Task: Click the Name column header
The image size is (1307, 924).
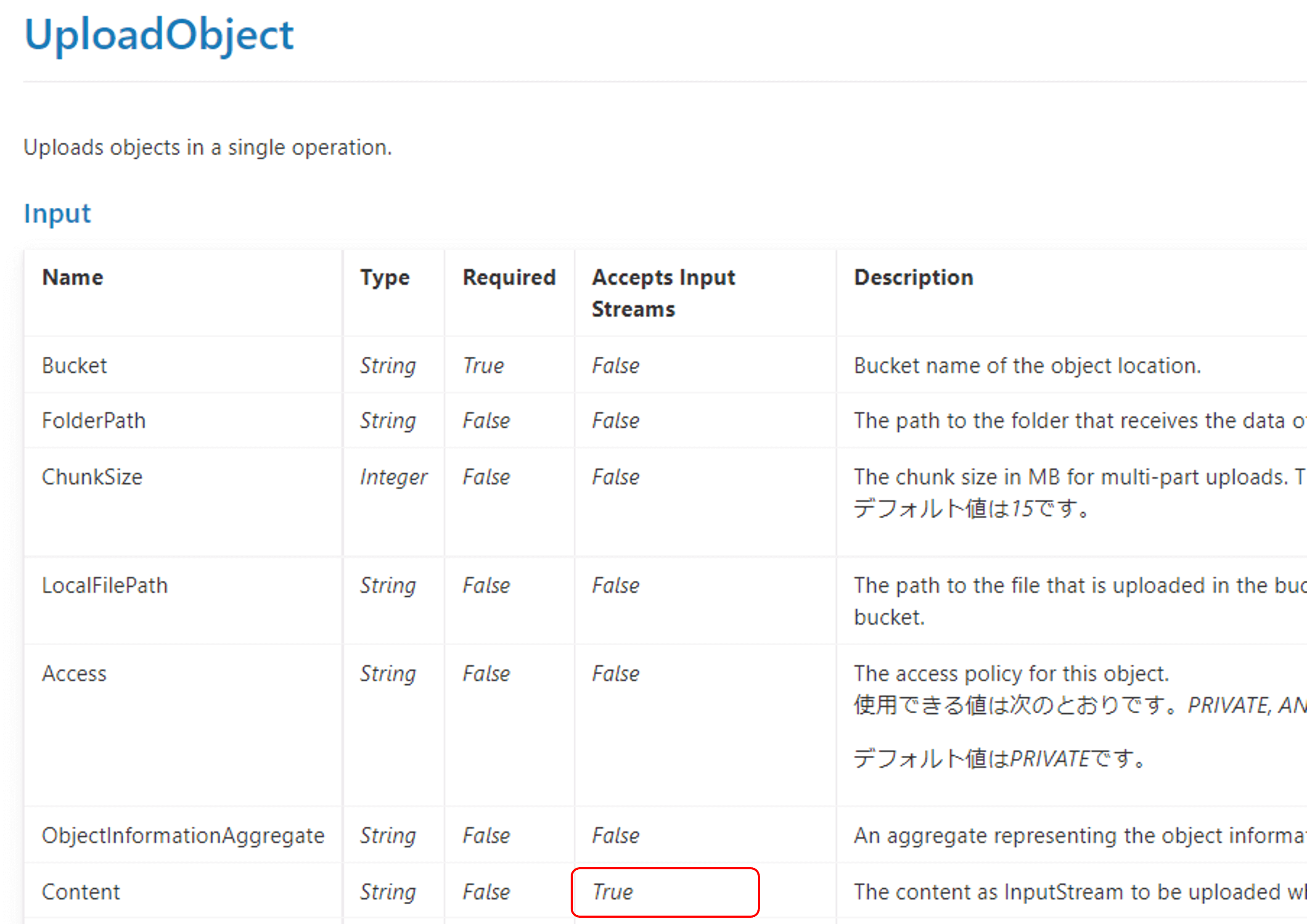Action: (73, 277)
